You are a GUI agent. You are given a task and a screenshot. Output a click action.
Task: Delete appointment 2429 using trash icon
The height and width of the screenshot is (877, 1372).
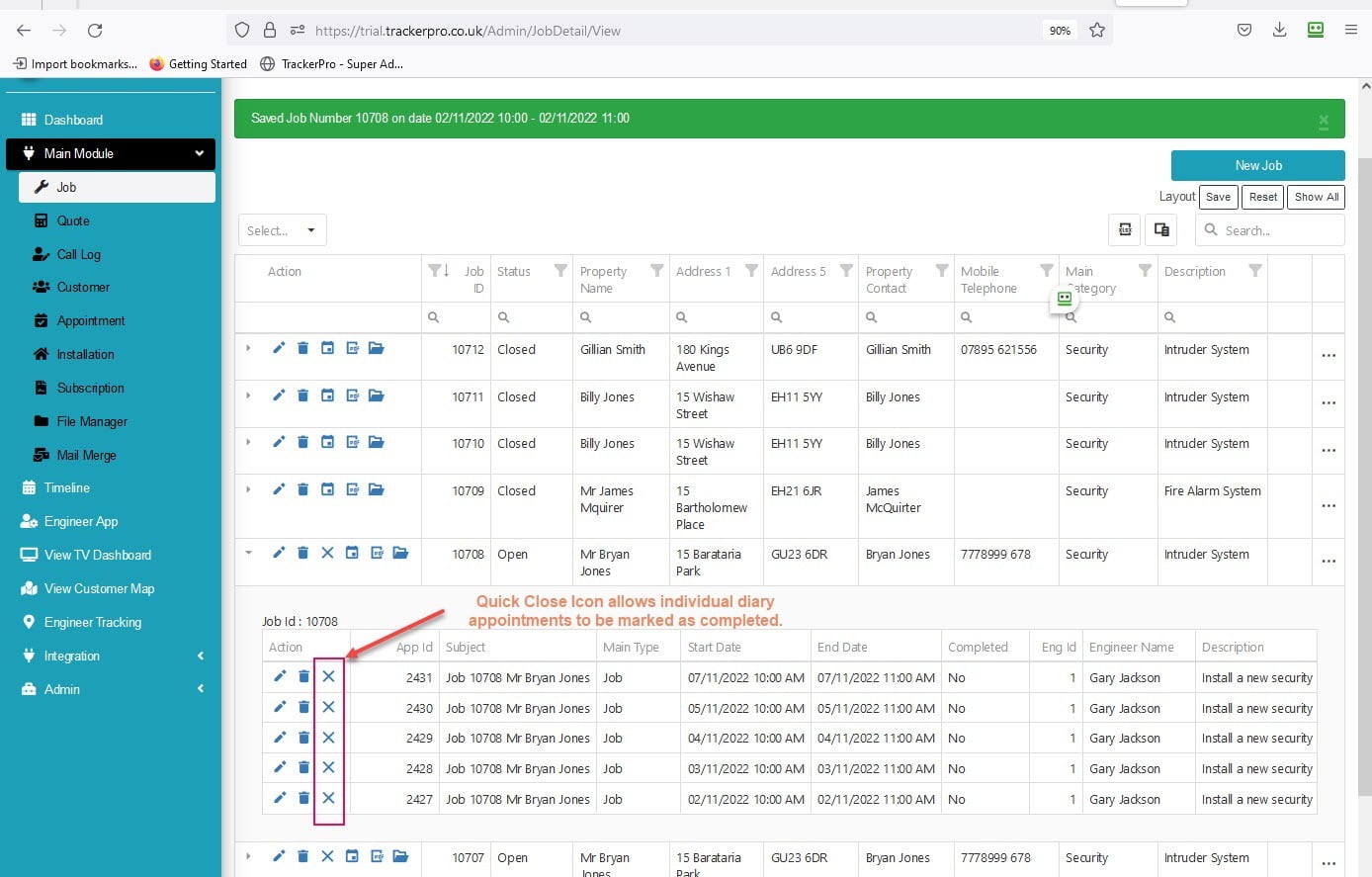click(x=303, y=738)
